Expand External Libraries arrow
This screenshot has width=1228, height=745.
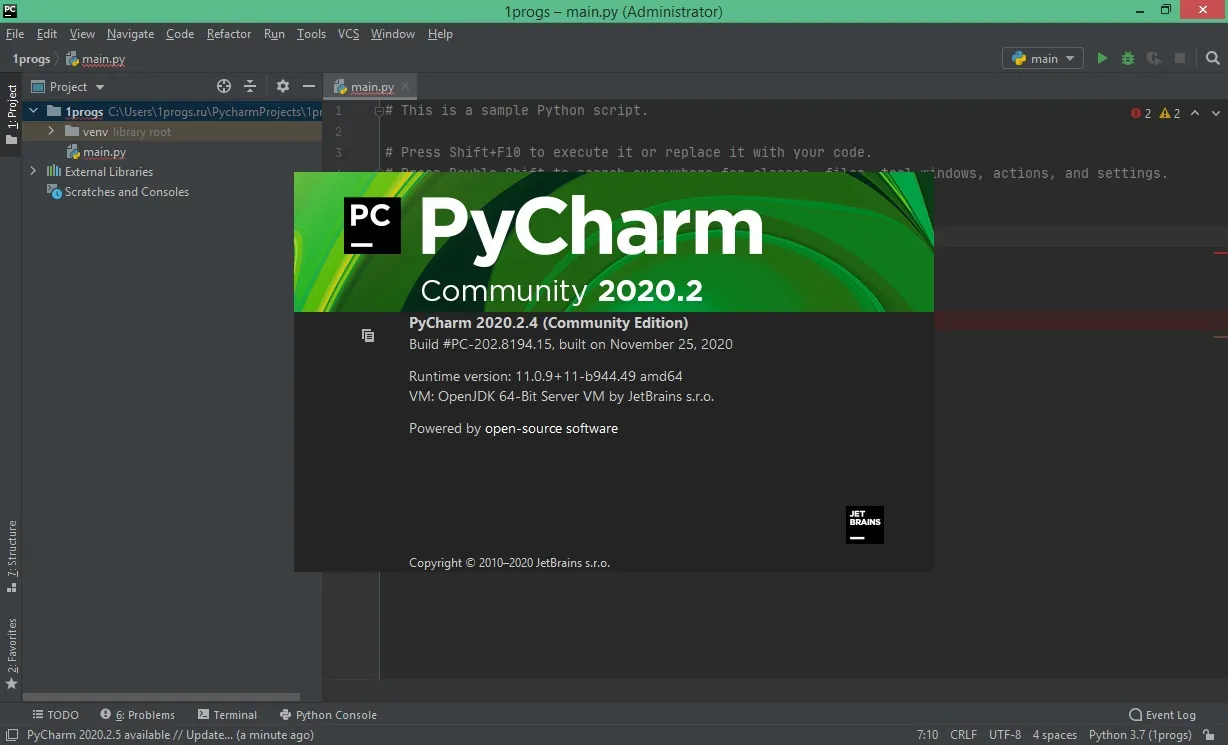tap(33, 172)
